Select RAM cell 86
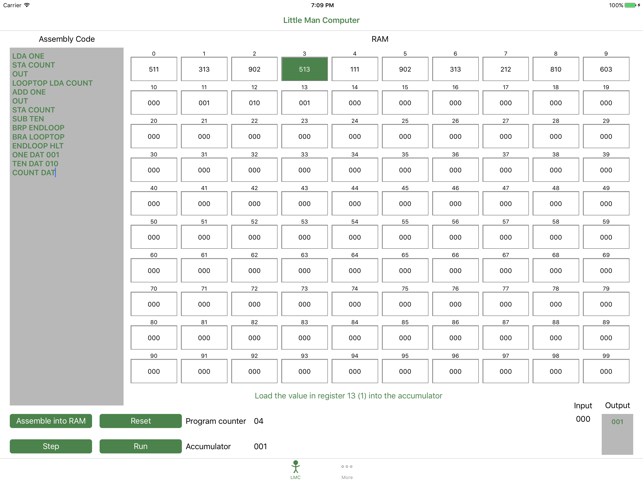The width and height of the screenshot is (643, 482). pos(455,338)
